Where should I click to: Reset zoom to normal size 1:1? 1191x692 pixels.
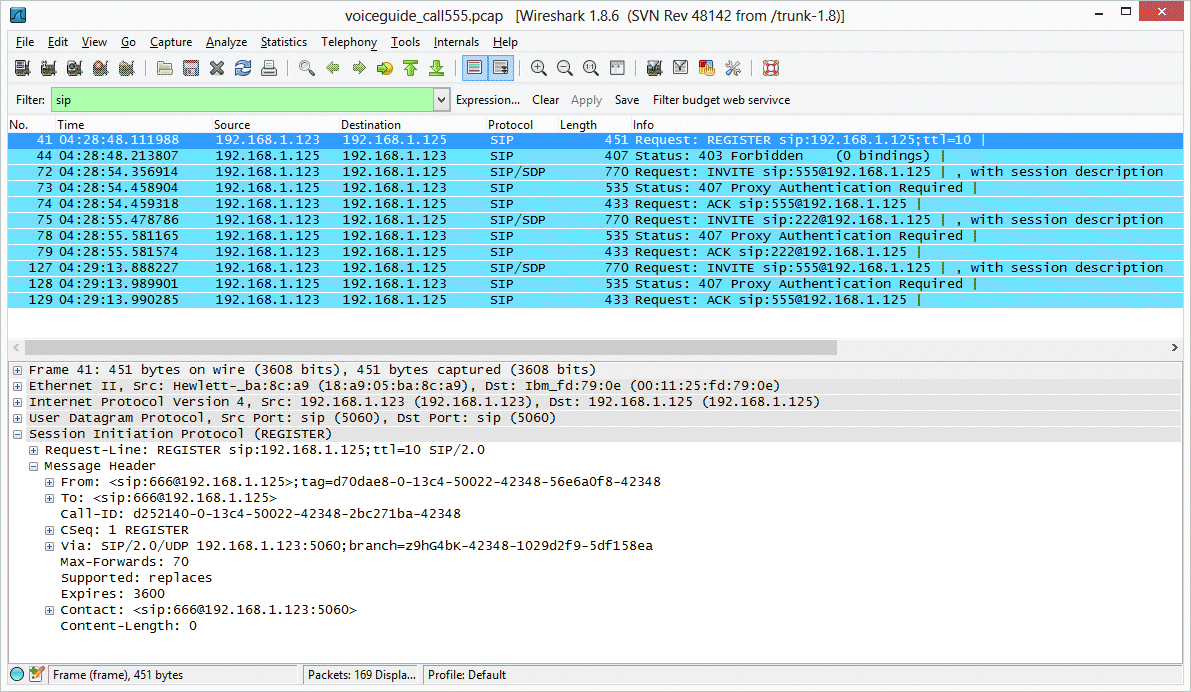[591, 68]
